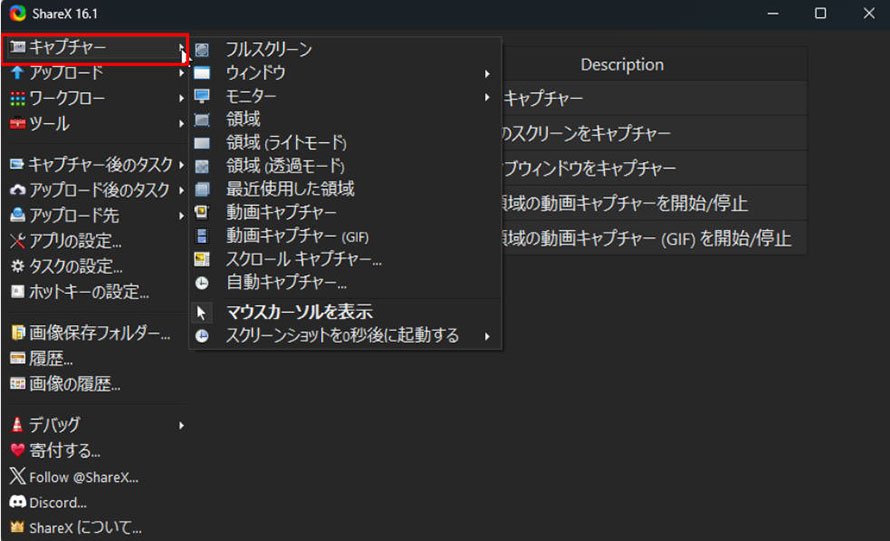The image size is (890, 541).
Task: Click the 動画キャプチャー camera icon
Action: [x=202, y=212]
